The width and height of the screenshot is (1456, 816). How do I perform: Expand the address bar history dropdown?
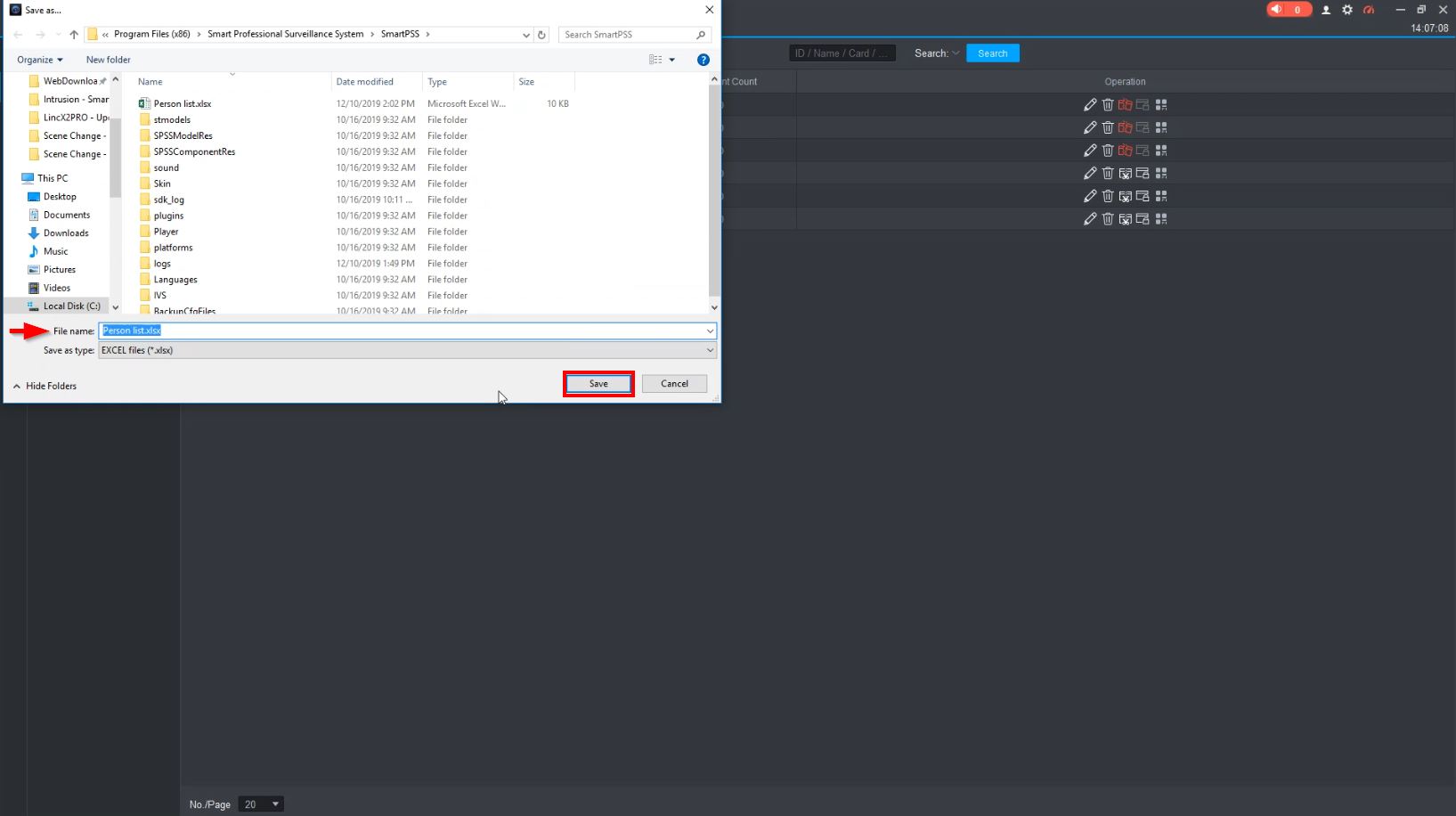pos(526,35)
